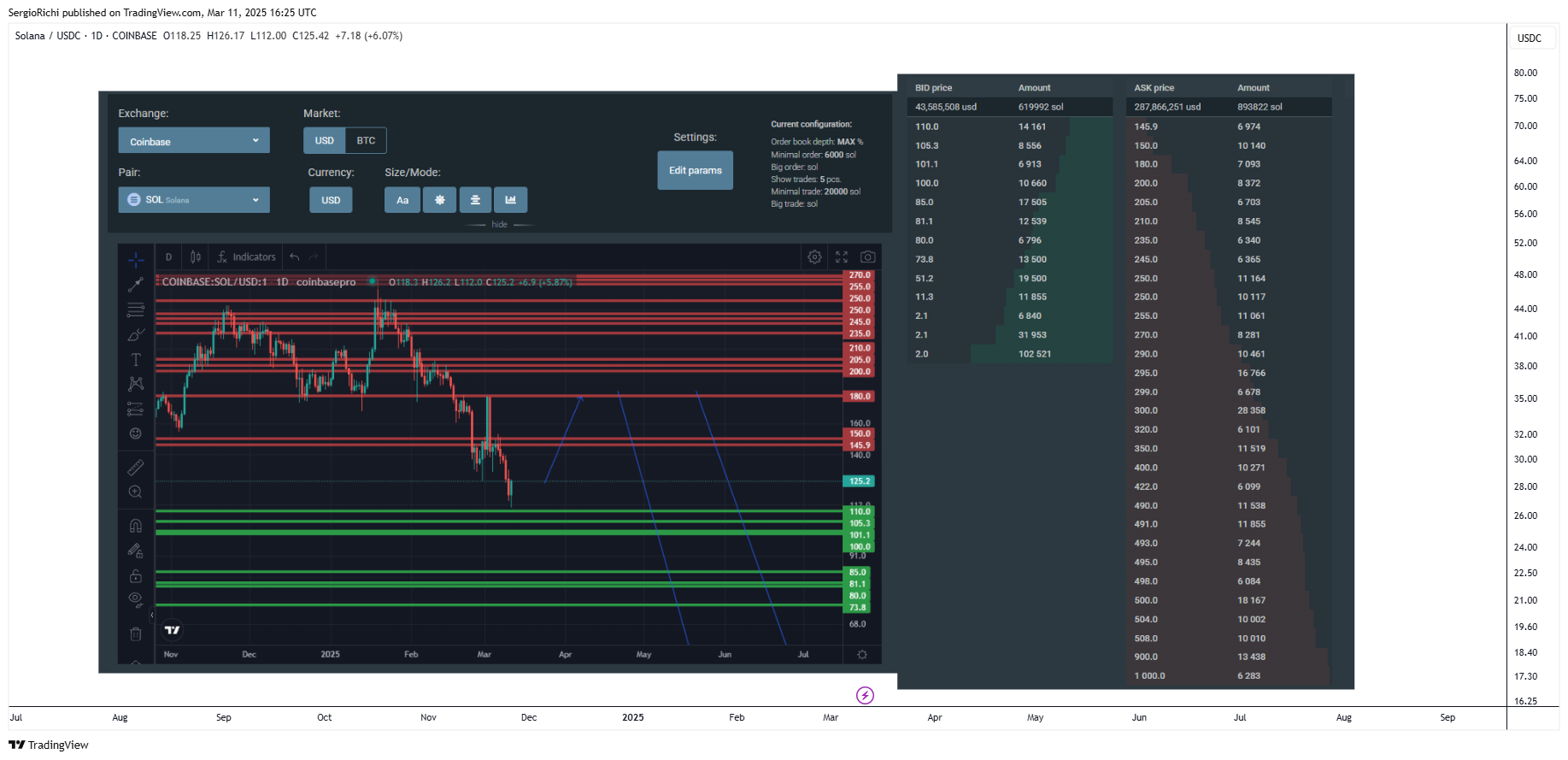Select the crosshair cursor tool
1568x760 pixels.
click(x=136, y=259)
